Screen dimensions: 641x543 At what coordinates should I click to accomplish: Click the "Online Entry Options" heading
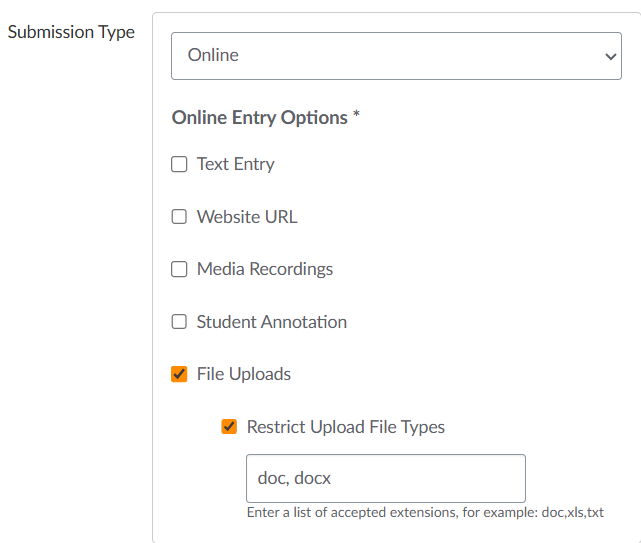point(259,118)
